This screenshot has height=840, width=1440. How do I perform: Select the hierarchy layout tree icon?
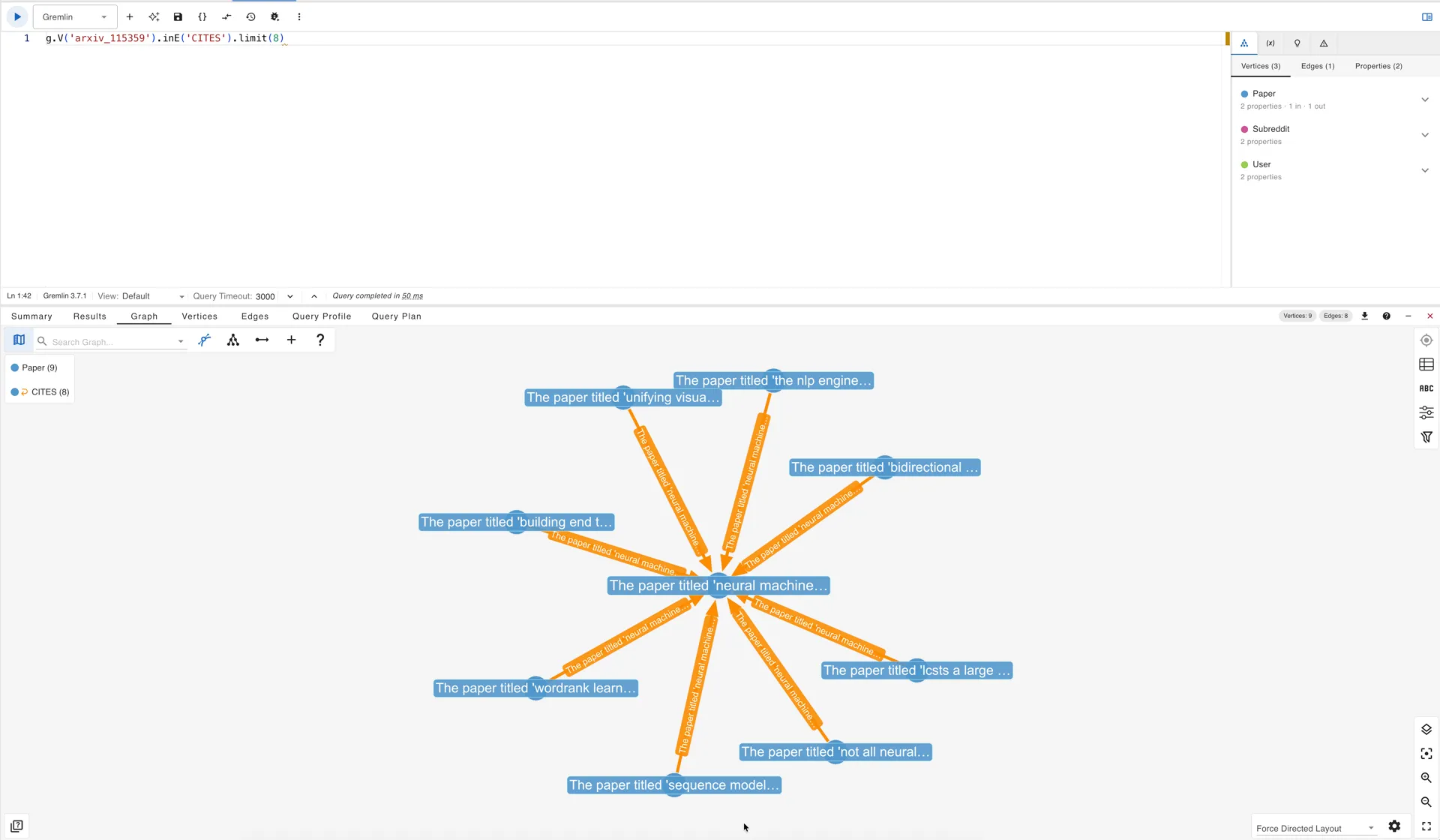(x=233, y=340)
